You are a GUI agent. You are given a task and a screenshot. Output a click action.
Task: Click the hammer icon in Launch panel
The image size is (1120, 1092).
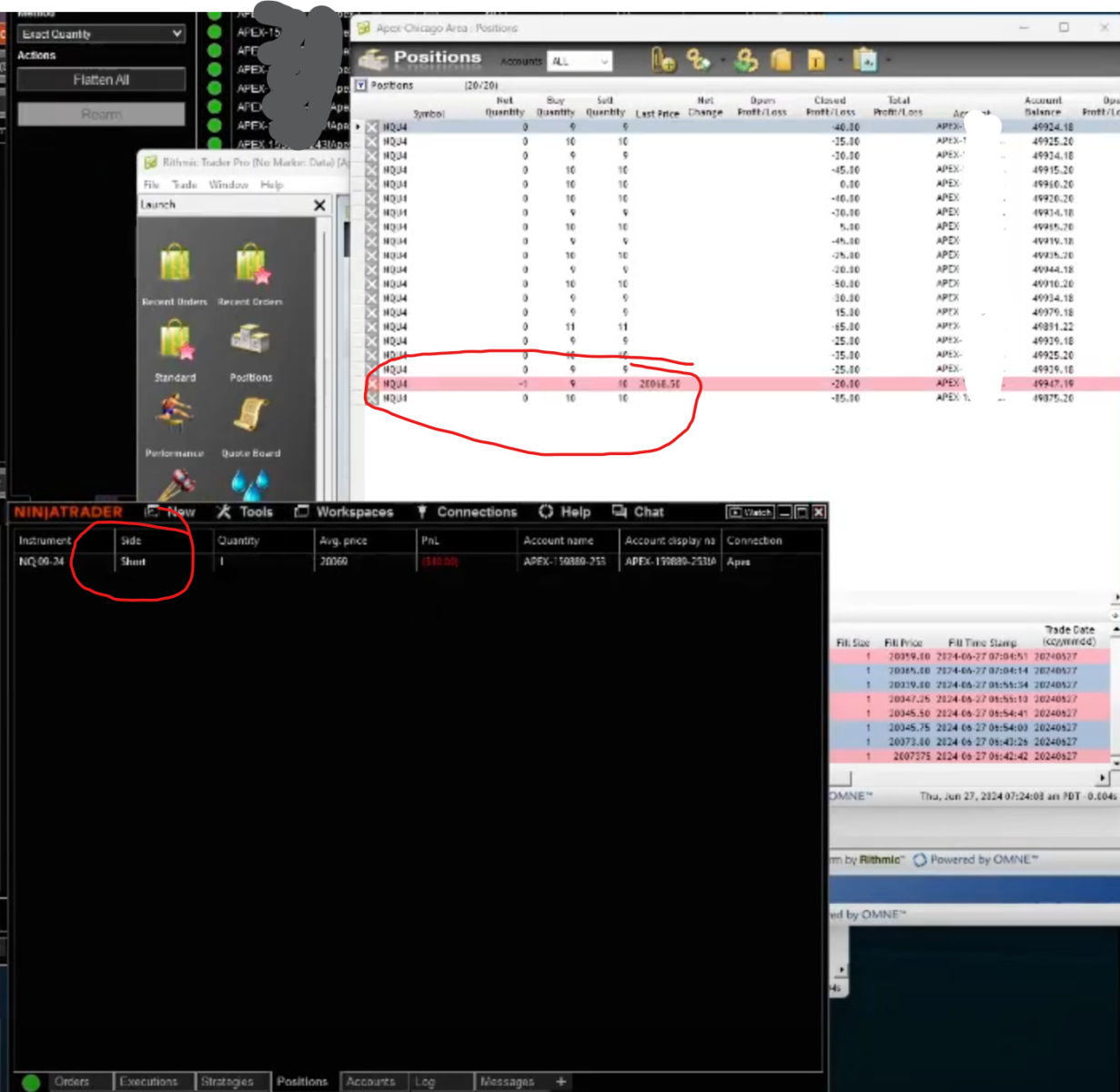click(176, 483)
